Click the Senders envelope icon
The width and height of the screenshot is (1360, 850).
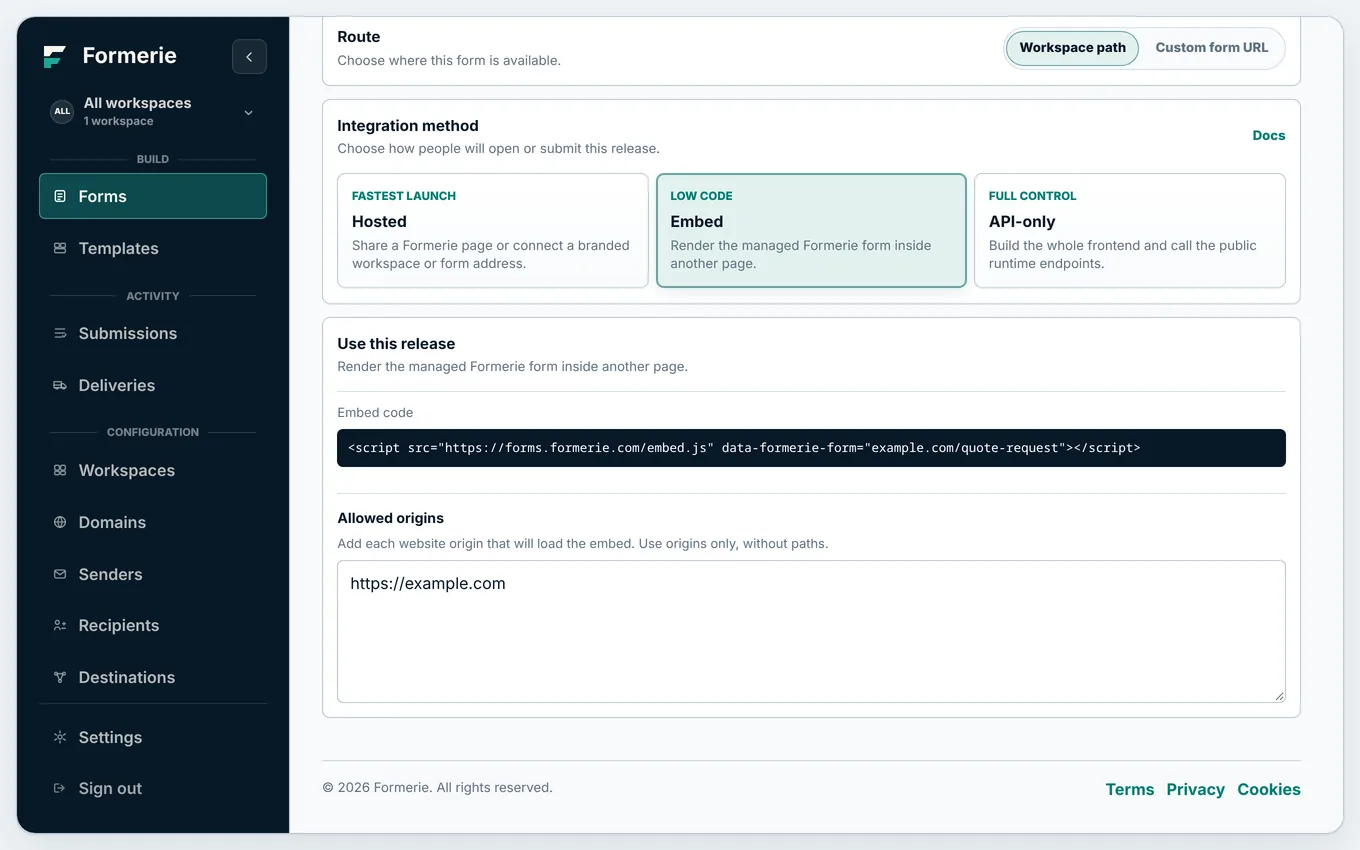[x=60, y=574]
